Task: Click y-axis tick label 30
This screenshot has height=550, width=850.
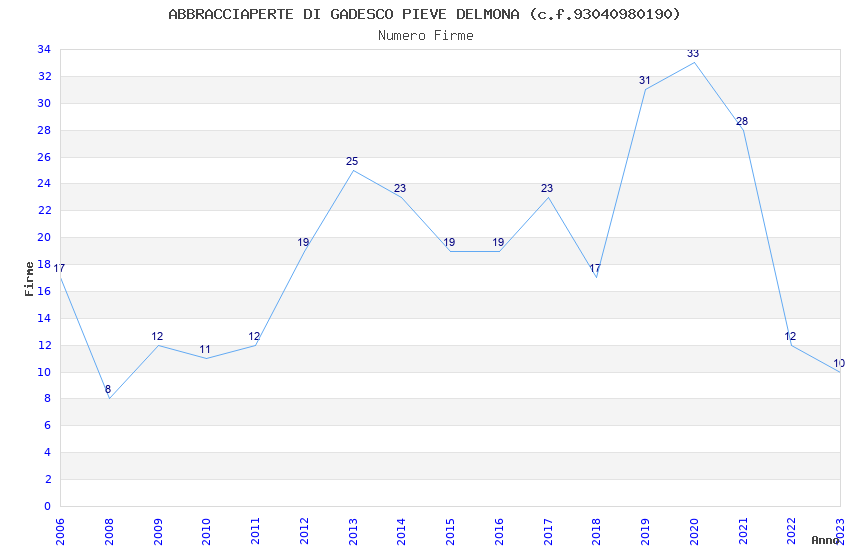Action: pyautogui.click(x=44, y=103)
